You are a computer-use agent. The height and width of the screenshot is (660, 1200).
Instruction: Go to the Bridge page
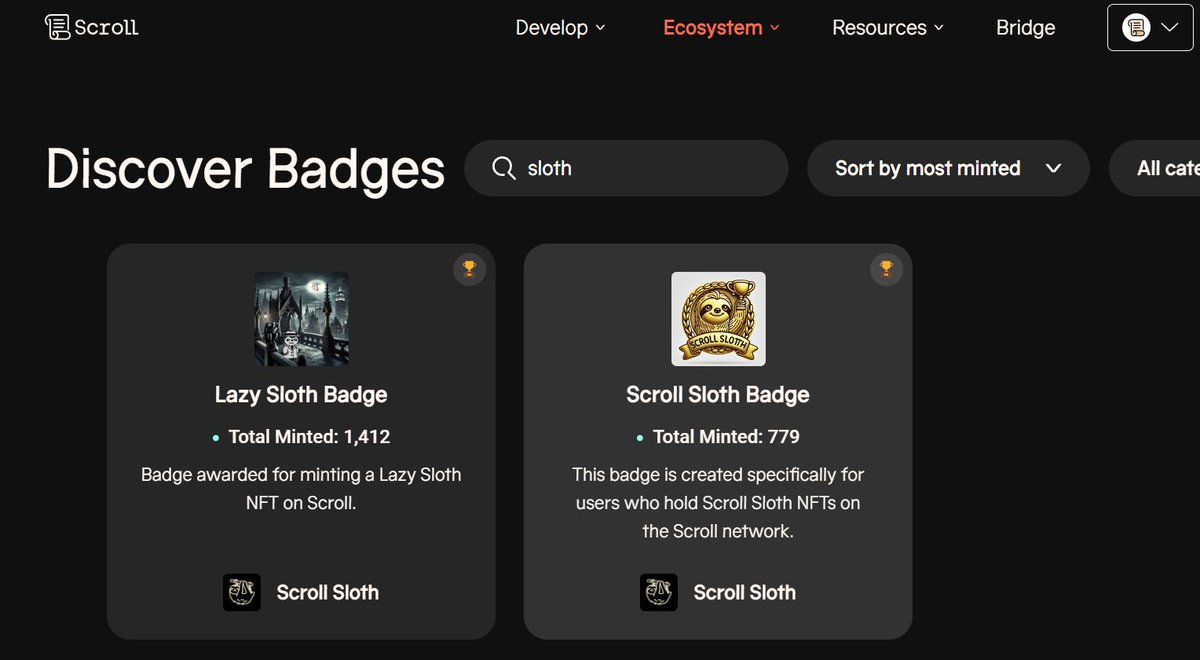1025,28
